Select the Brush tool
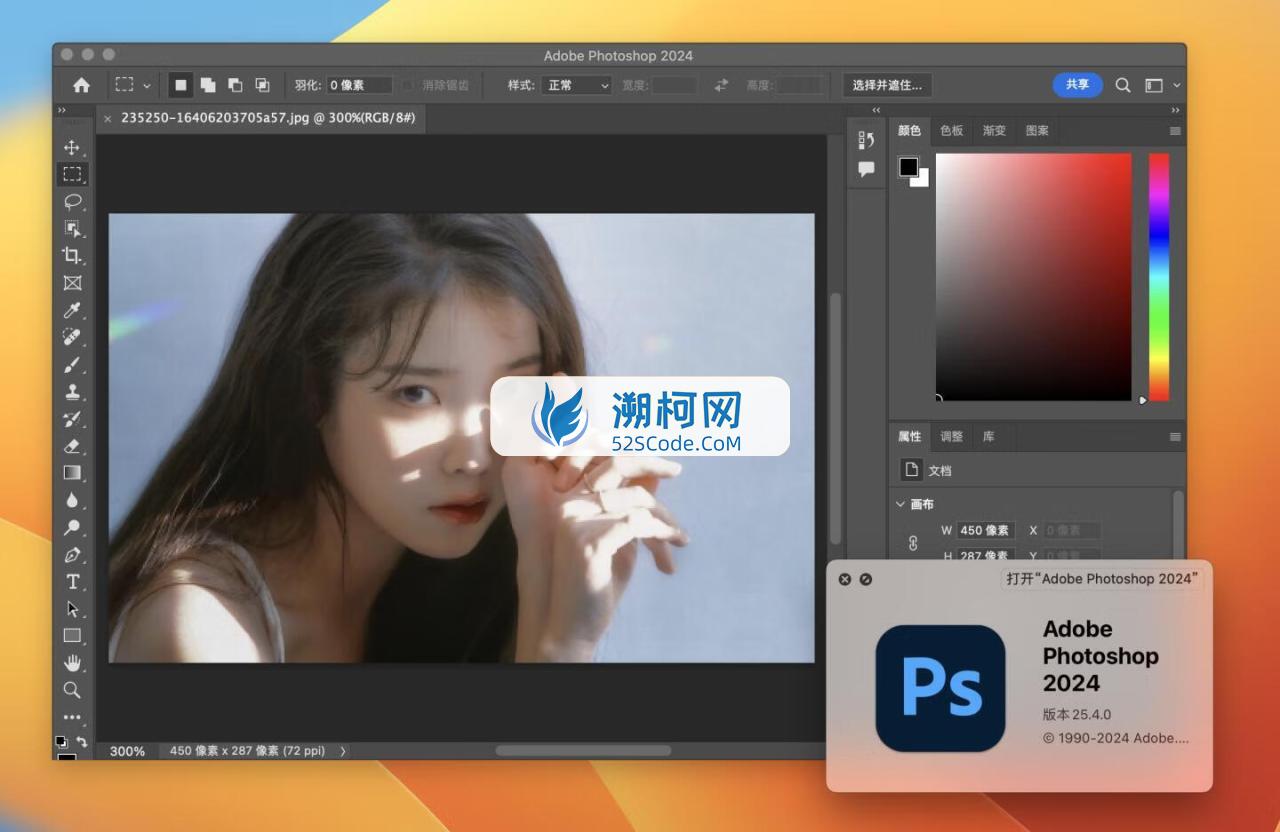The image size is (1280, 832). (72, 364)
